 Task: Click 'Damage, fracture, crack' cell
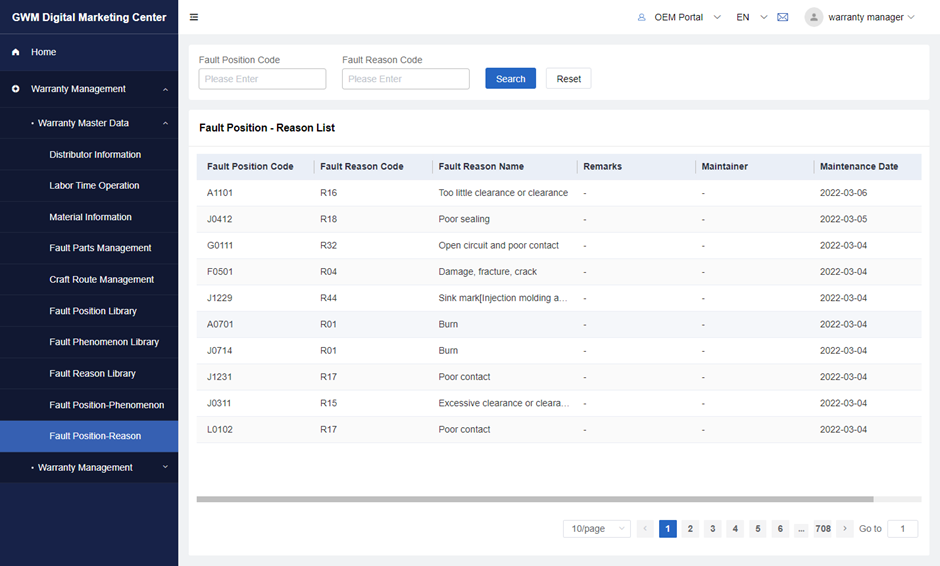coord(487,272)
